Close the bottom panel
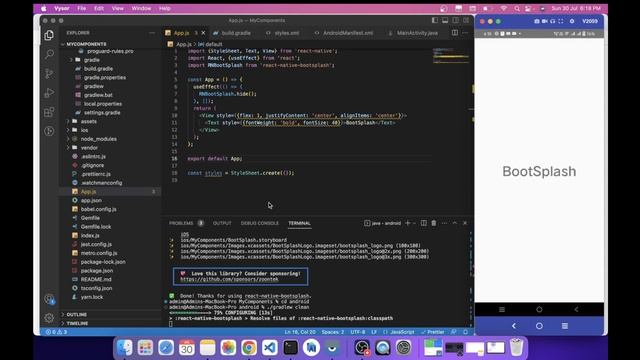This screenshot has width=640, height=360. point(465,223)
